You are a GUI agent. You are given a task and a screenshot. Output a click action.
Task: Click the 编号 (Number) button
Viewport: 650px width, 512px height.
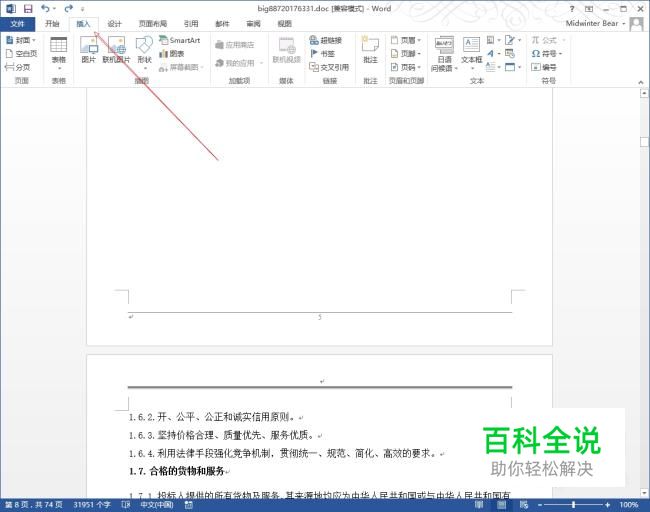[544, 67]
